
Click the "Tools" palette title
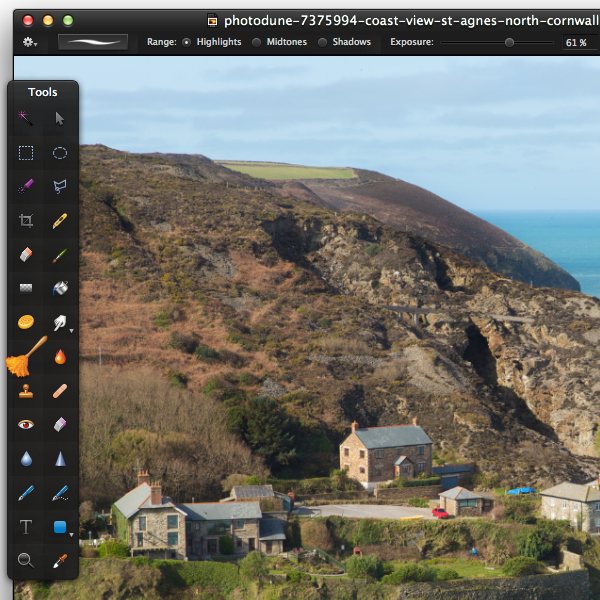coord(42,92)
